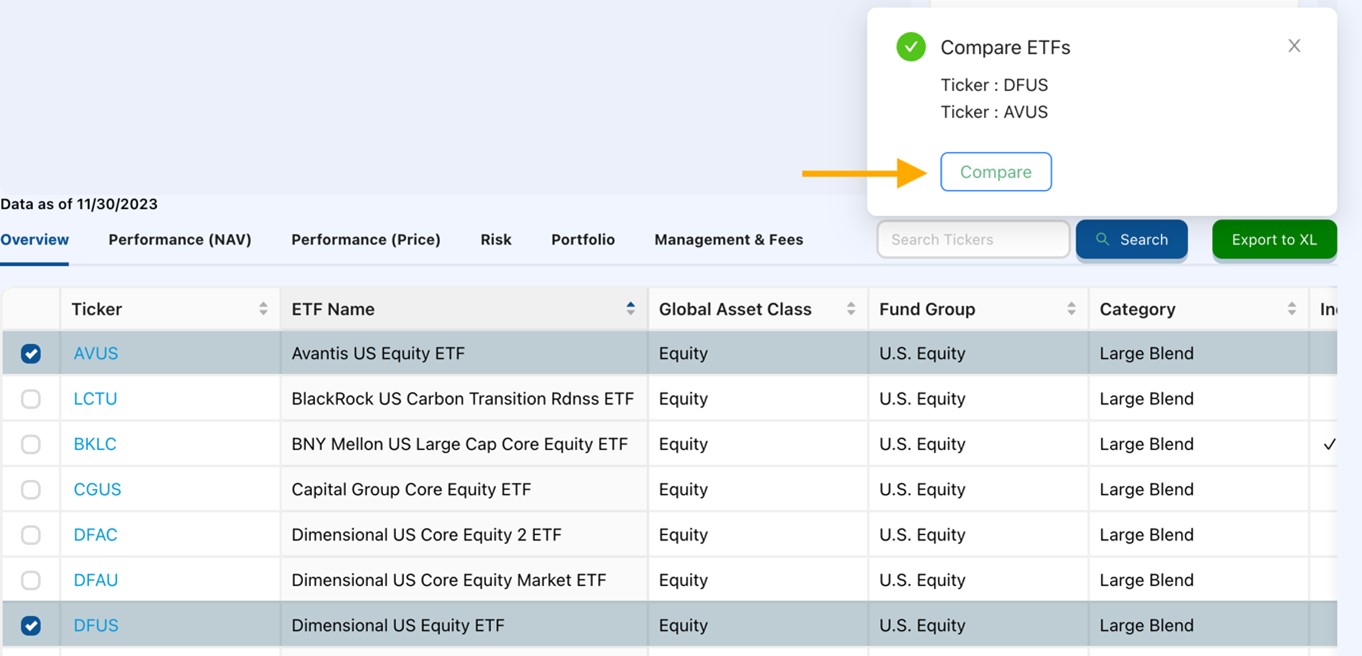Click 'Ticker : DFUS' in the popup
The image size is (1362, 656).
point(994,85)
